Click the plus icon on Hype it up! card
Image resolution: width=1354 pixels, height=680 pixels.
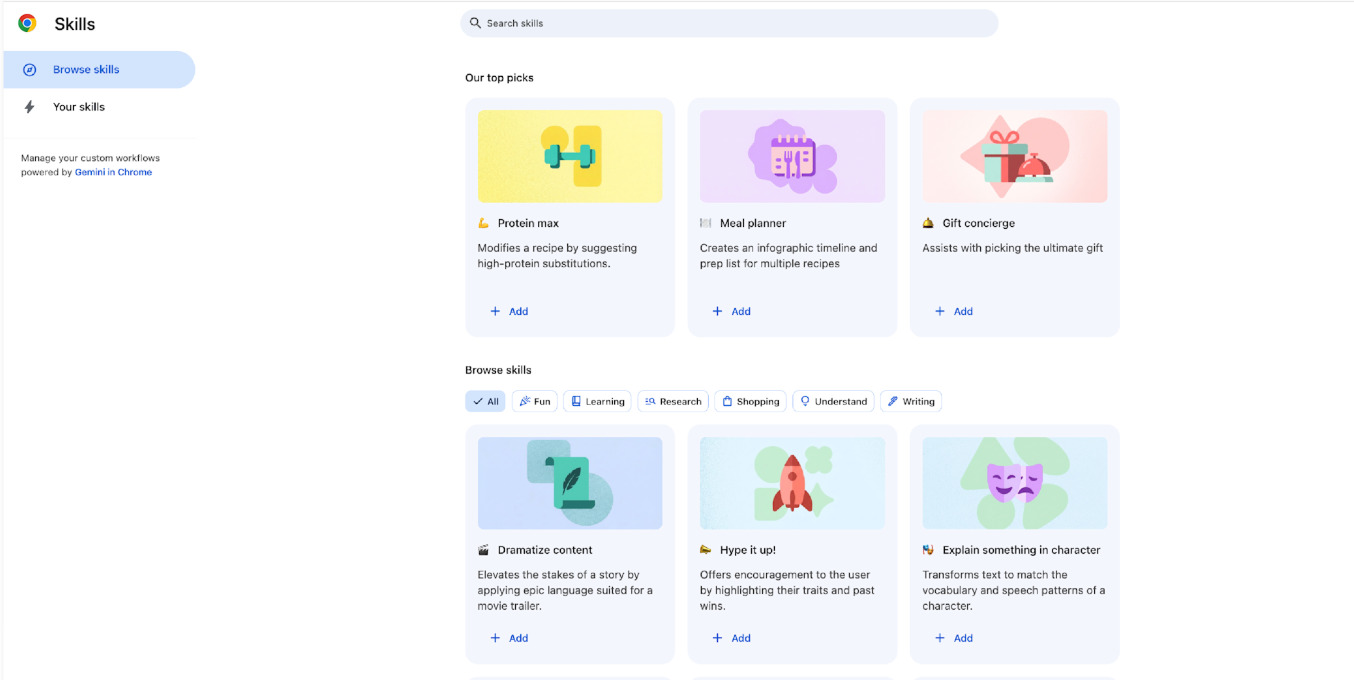pyautogui.click(x=717, y=638)
